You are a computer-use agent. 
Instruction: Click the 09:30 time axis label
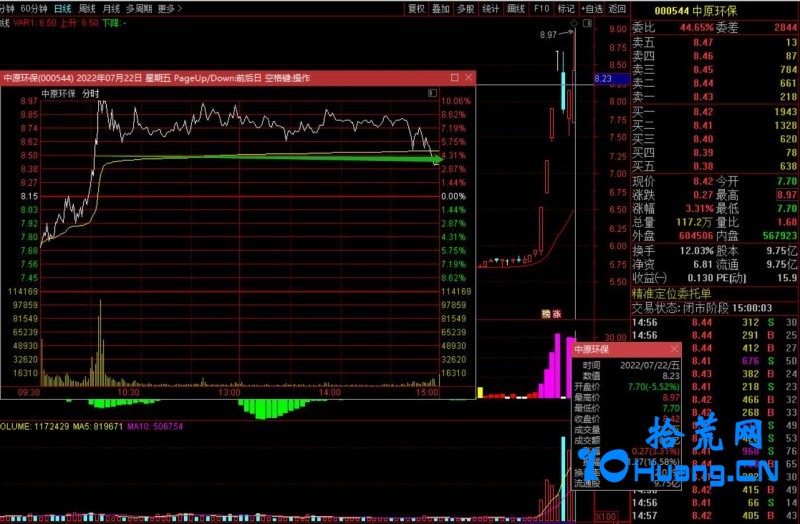29,392
